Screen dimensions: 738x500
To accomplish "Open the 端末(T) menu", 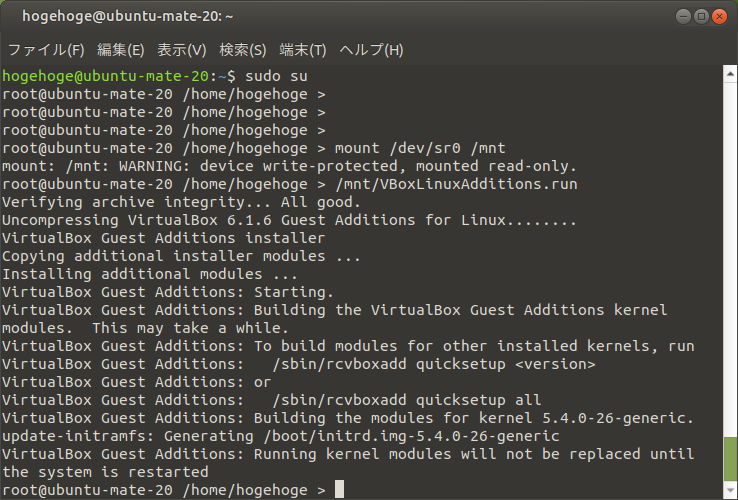I will click(303, 50).
